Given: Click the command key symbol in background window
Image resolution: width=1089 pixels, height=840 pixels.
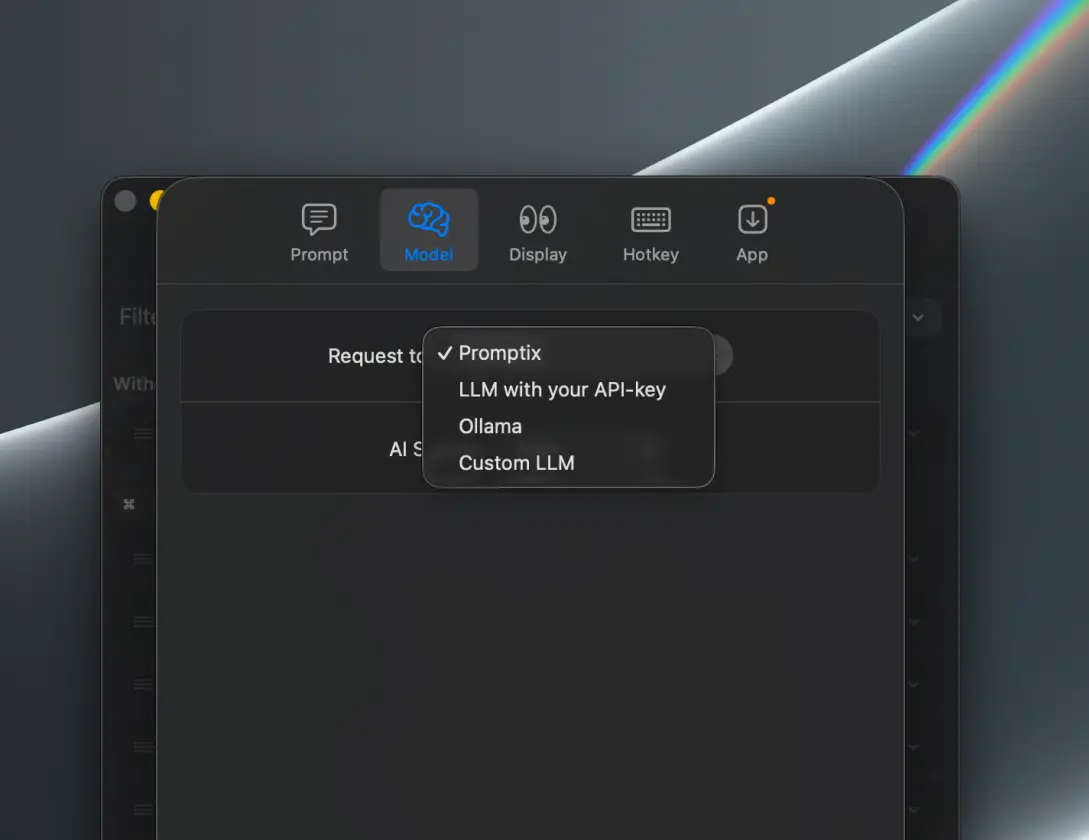Looking at the screenshot, I should point(128,504).
